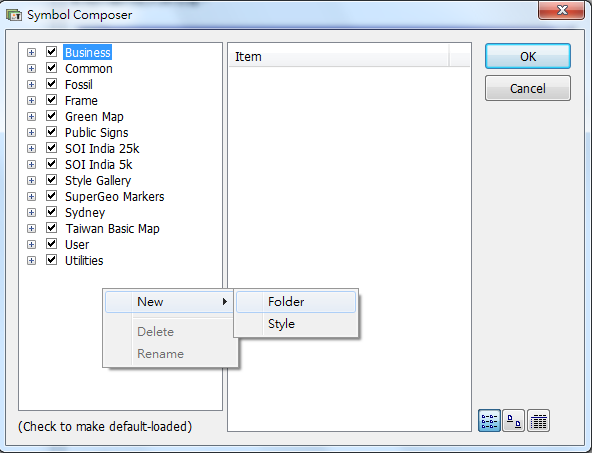Image resolution: width=592 pixels, height=453 pixels.
Task: Select the SuperGeo Markers item
Action: pos(114,196)
